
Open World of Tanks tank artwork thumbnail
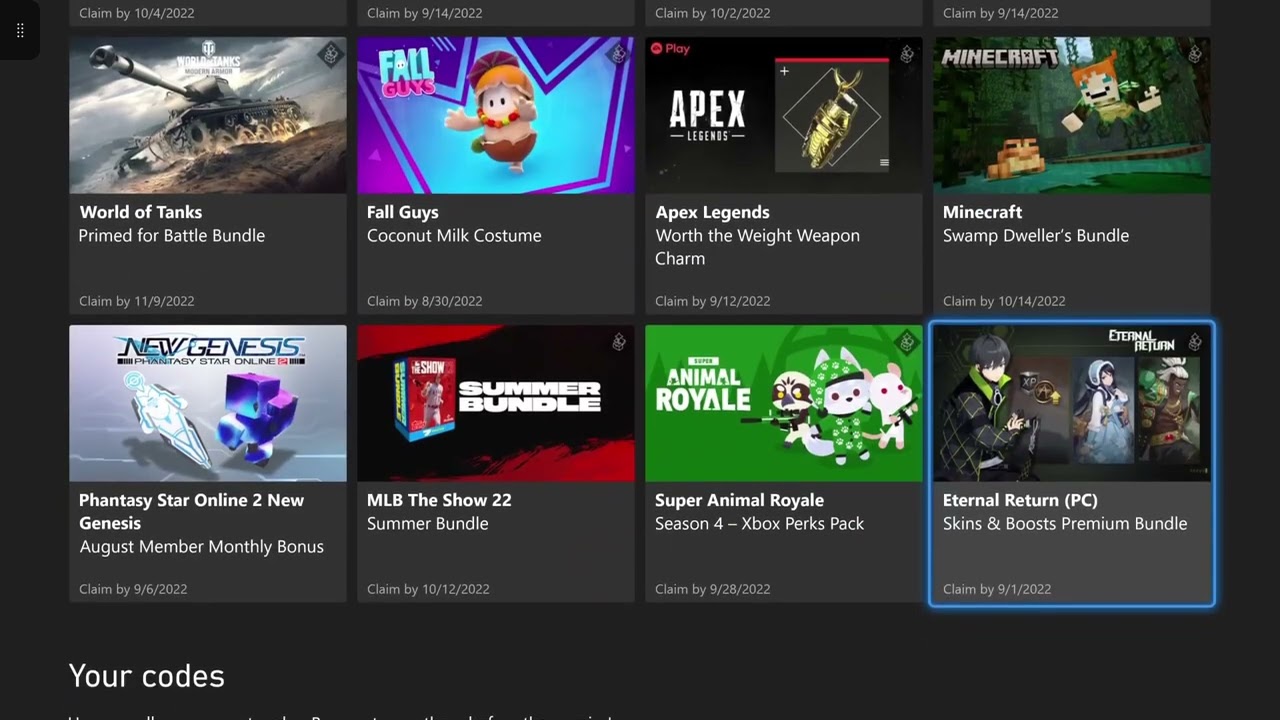tap(208, 115)
